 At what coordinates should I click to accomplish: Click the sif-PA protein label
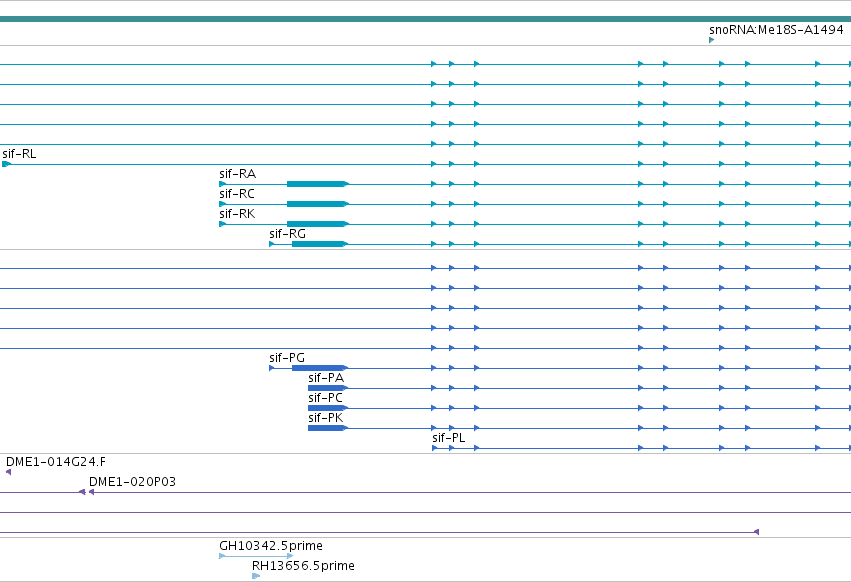click(326, 378)
